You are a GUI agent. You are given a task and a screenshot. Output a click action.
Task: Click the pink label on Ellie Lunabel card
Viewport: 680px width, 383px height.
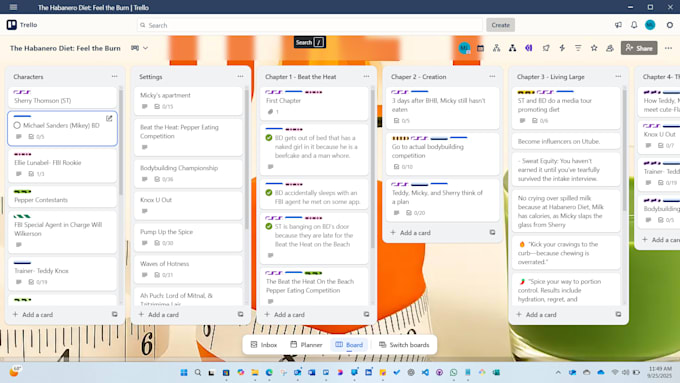pyautogui.click(x=23, y=154)
